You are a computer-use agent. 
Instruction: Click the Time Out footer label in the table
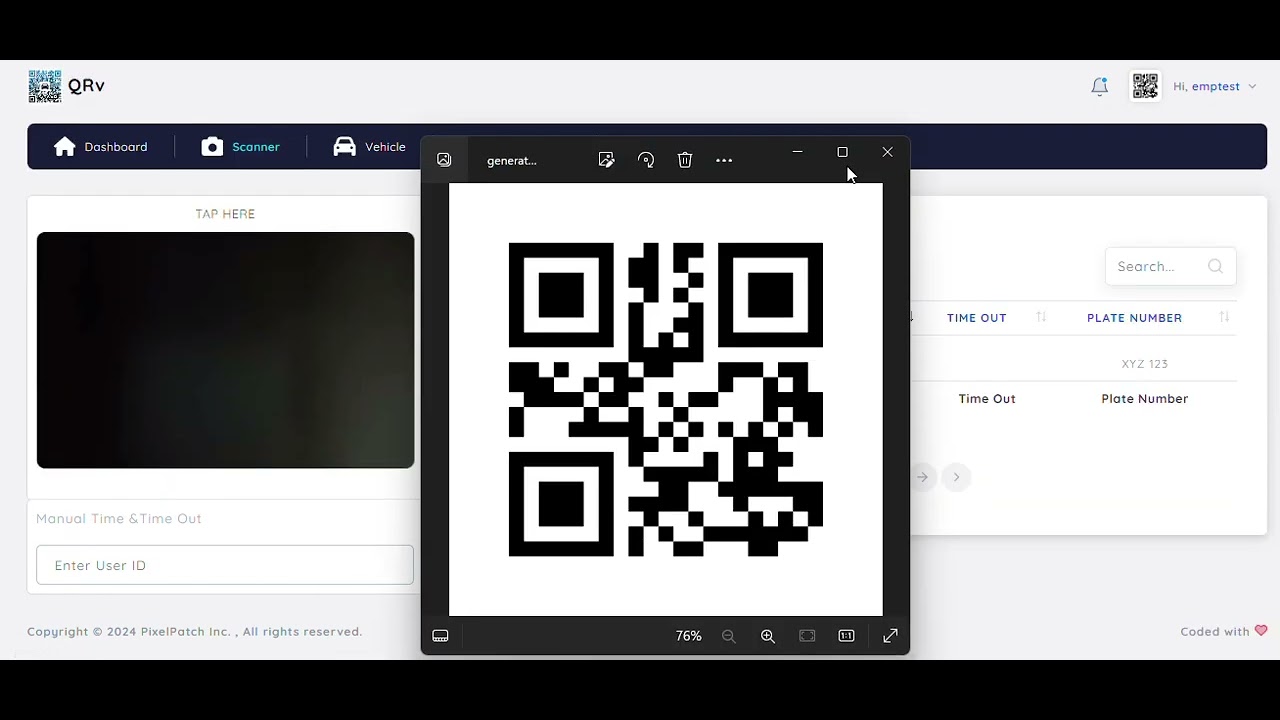(987, 399)
